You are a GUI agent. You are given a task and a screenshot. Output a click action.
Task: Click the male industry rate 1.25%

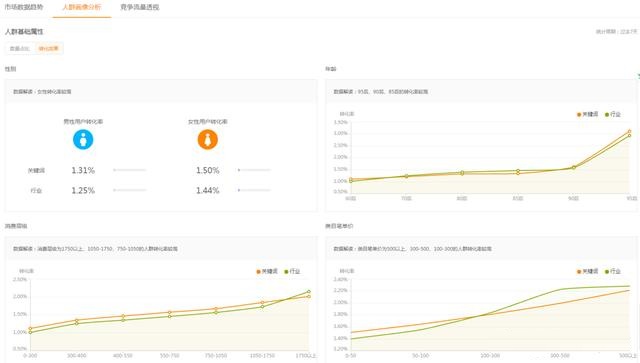pyautogui.click(x=83, y=190)
